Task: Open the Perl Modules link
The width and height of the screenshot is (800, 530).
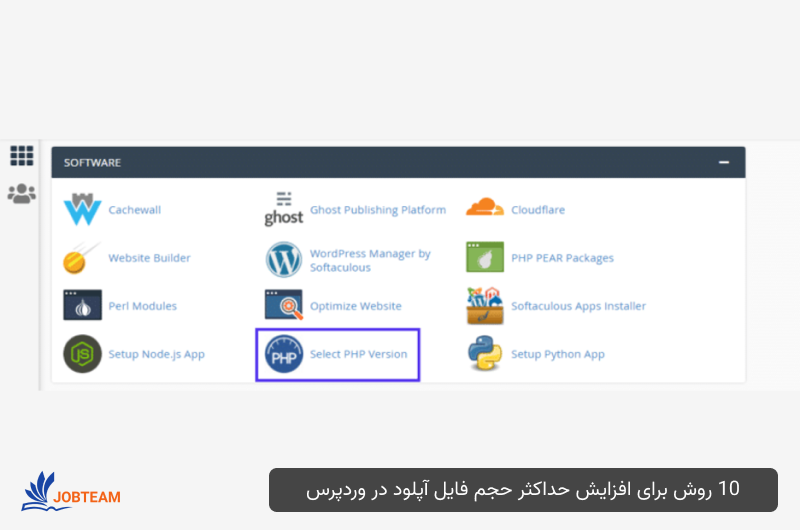Action: (x=143, y=306)
